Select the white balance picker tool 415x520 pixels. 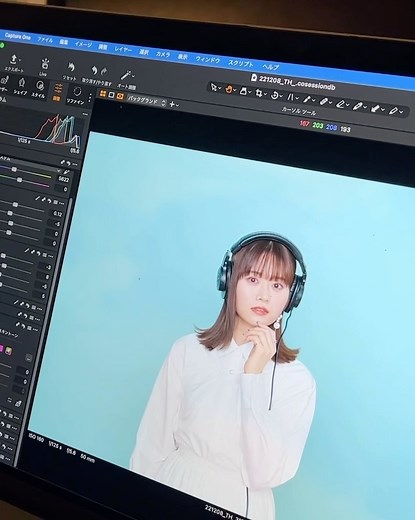click(x=375, y=108)
